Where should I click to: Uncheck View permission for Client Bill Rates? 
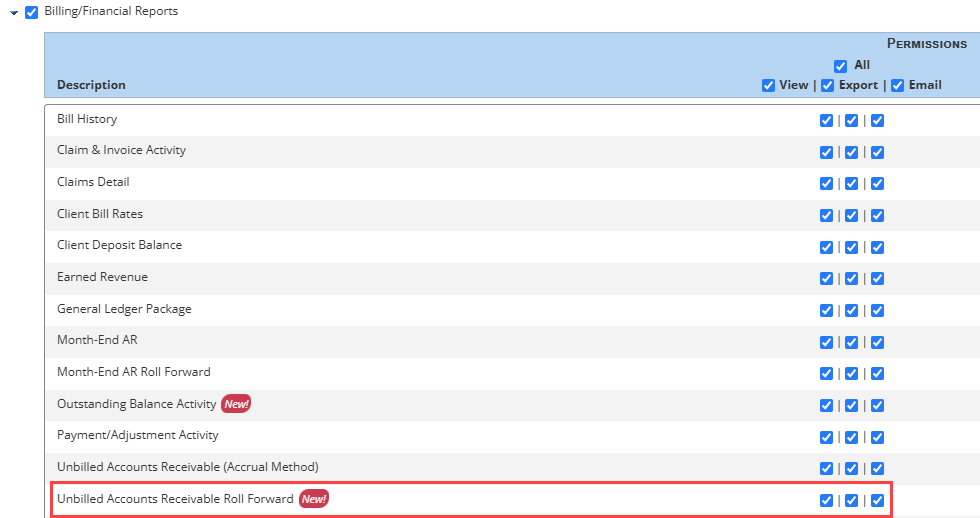(826, 216)
